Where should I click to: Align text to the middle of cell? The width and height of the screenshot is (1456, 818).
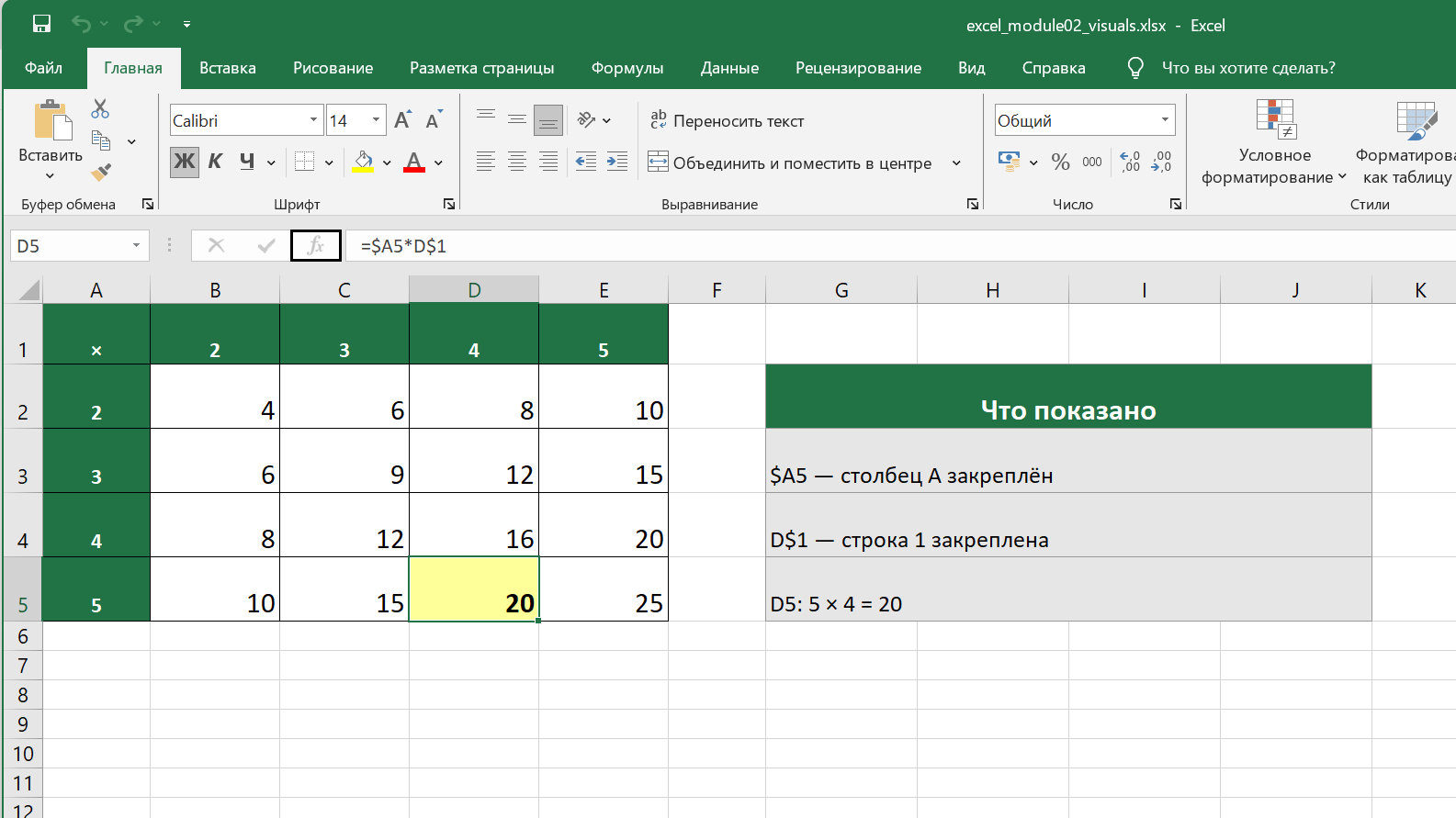517,119
